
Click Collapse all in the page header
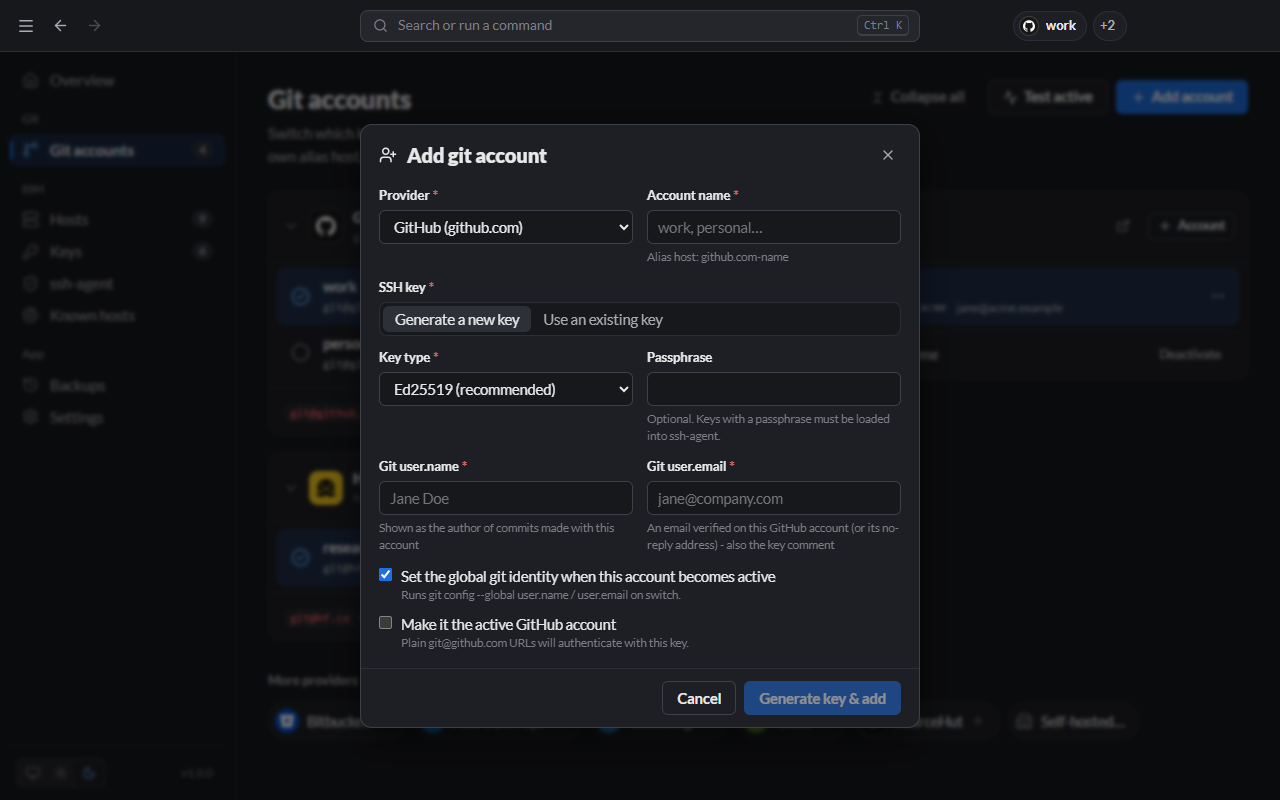tap(918, 97)
